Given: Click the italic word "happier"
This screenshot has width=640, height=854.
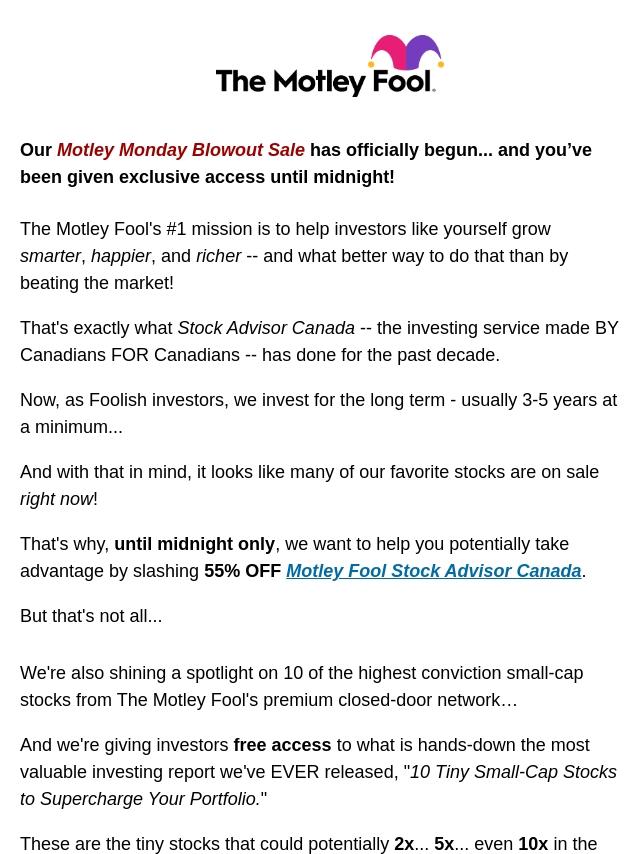Looking at the screenshot, I should [x=121, y=256].
